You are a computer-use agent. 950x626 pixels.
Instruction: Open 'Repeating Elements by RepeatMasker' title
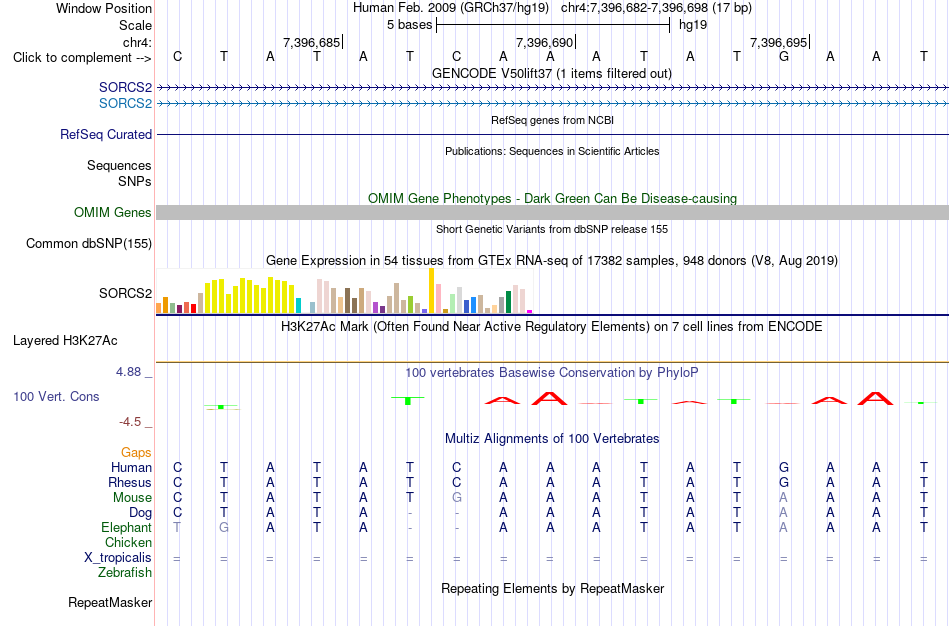coord(552,588)
